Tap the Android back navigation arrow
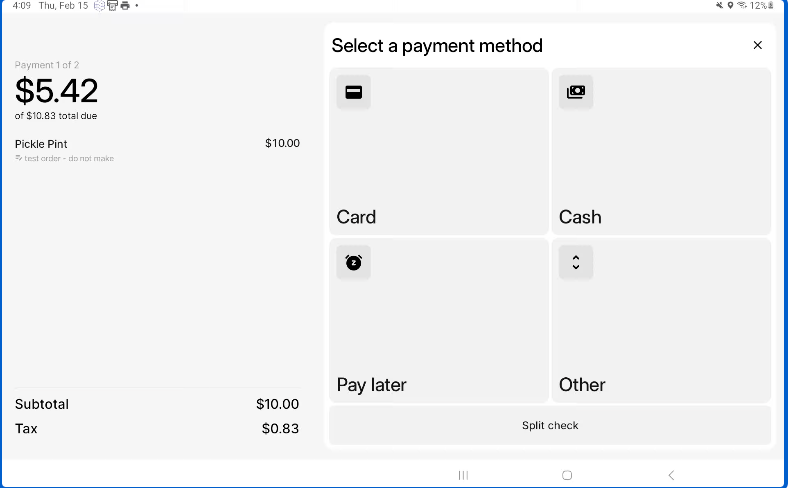The image size is (788, 488). tap(671, 475)
